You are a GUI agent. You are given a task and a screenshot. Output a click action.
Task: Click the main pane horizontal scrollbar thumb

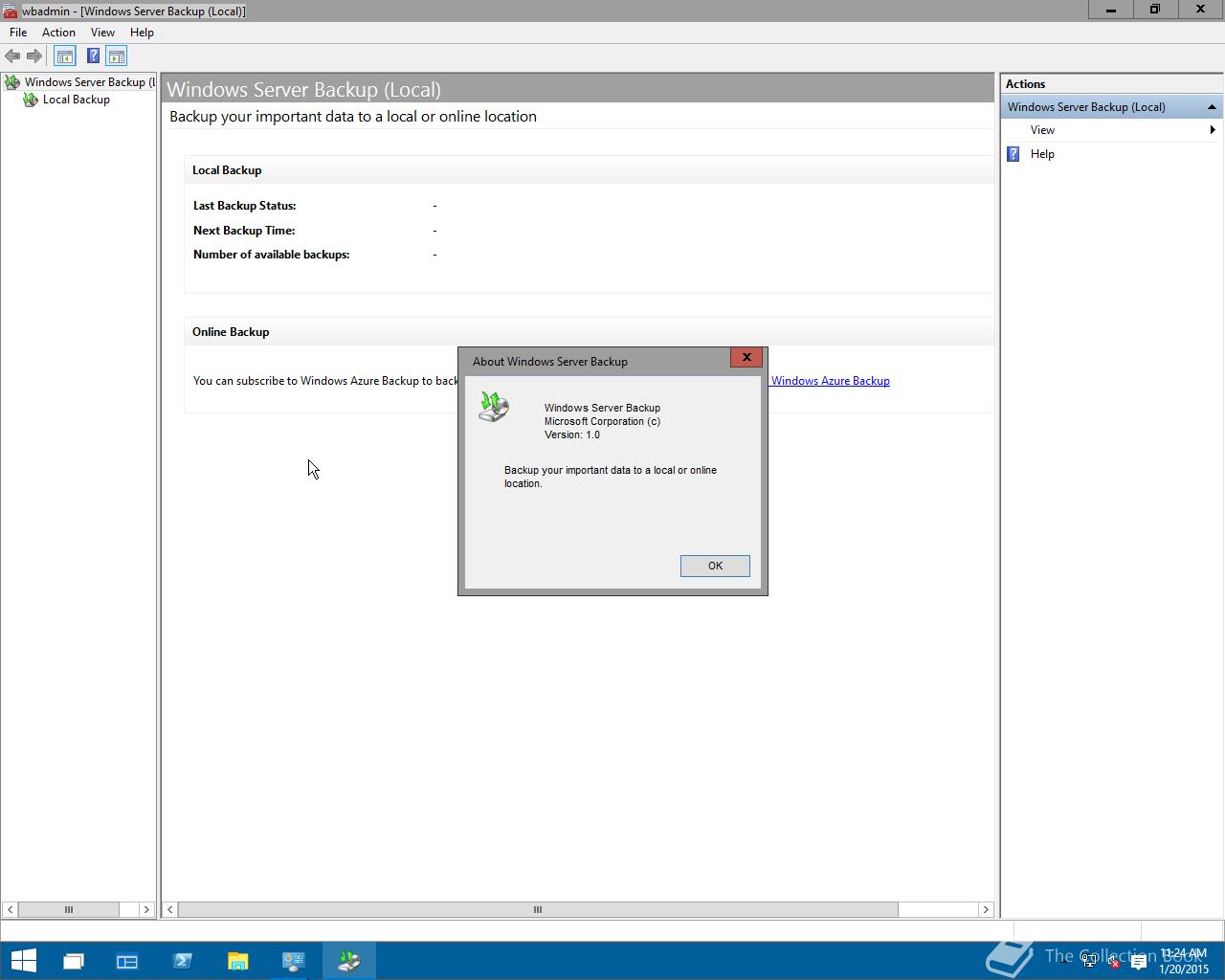[538, 909]
